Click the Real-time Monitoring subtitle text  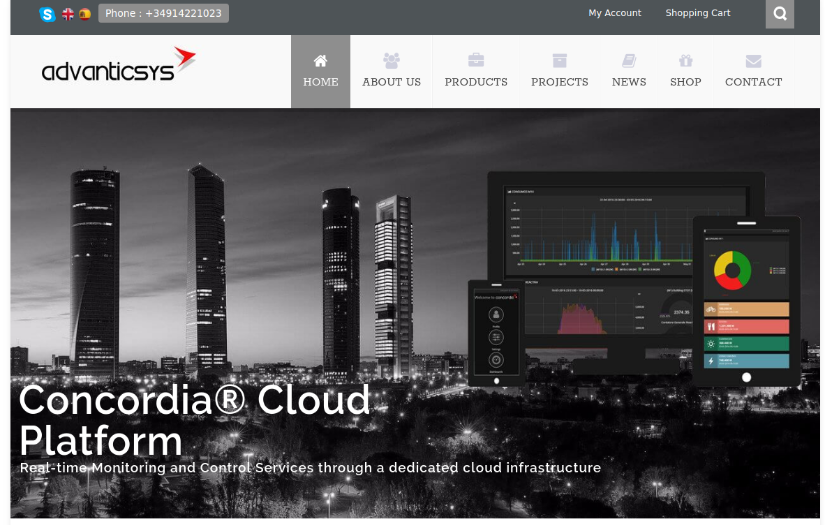point(310,468)
